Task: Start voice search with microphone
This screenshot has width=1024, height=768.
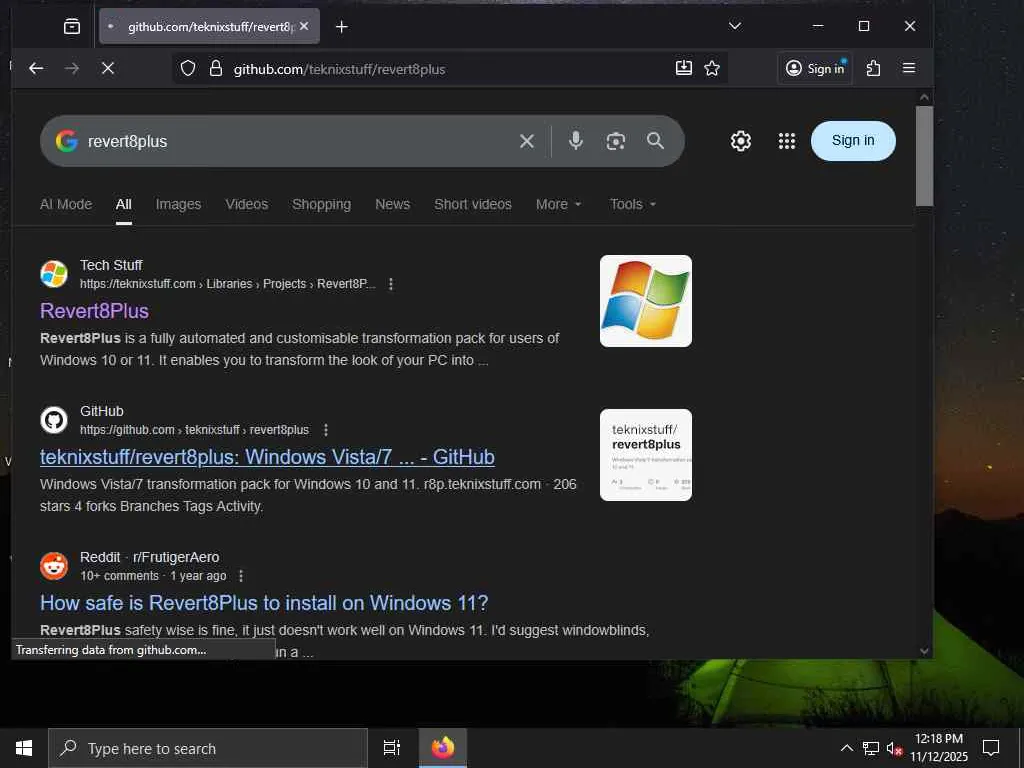Action: pyautogui.click(x=575, y=141)
